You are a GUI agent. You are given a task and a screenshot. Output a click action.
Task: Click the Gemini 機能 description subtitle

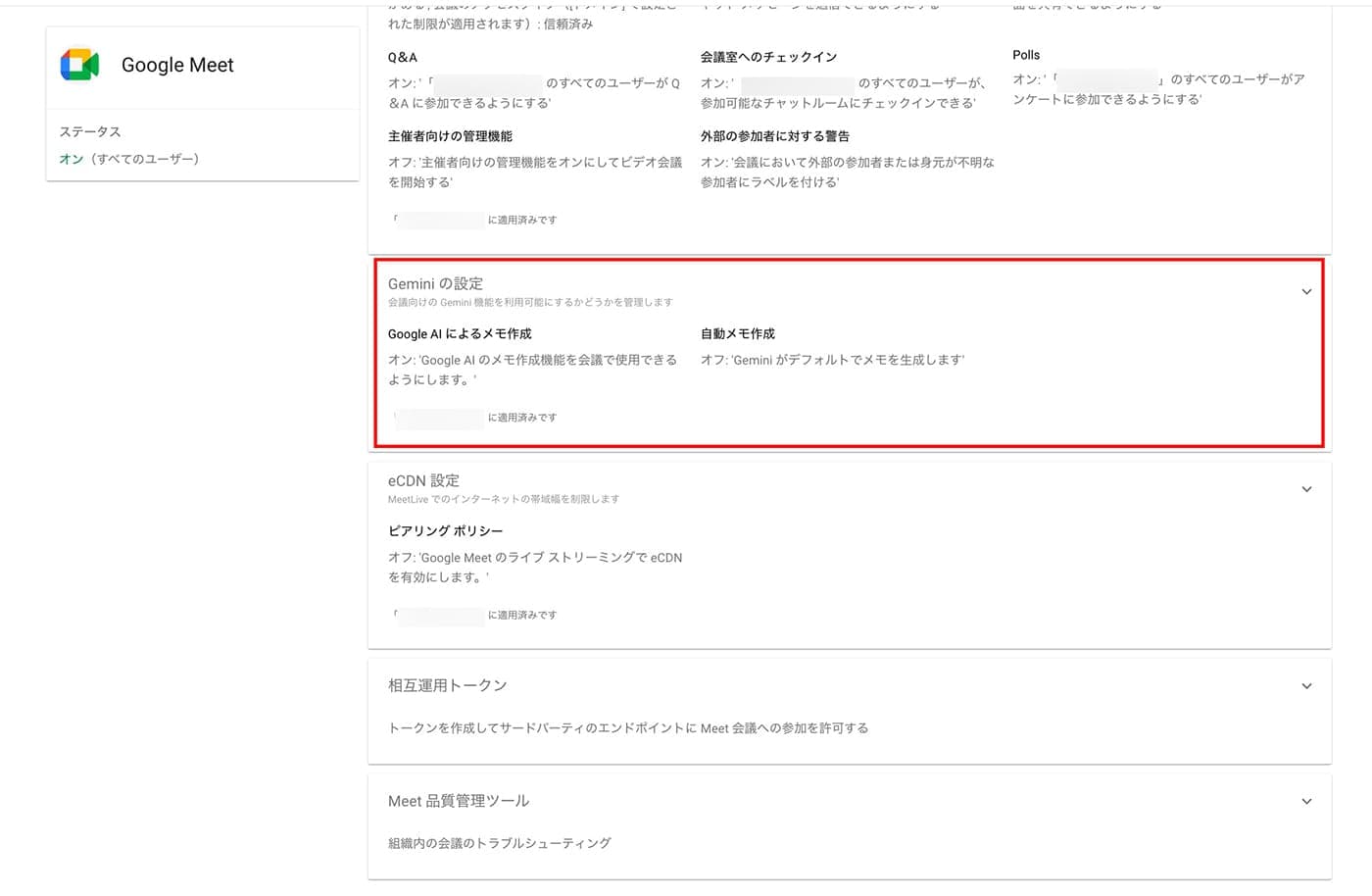tap(530, 302)
